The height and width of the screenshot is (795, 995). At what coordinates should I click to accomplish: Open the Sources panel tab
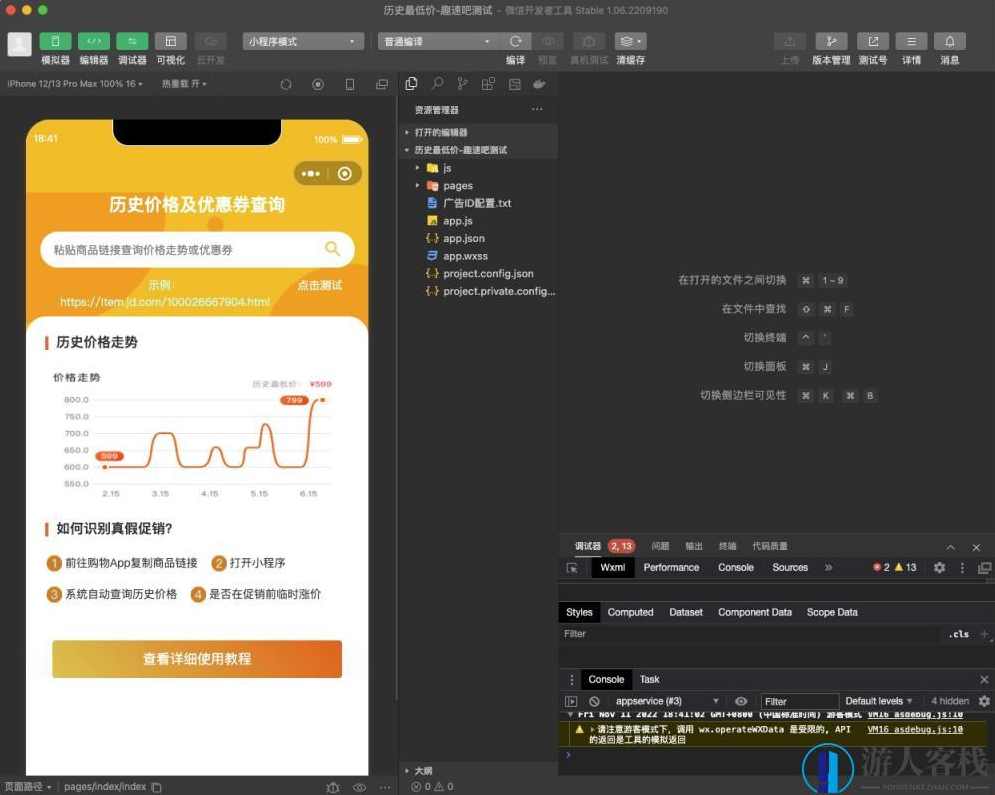point(789,567)
